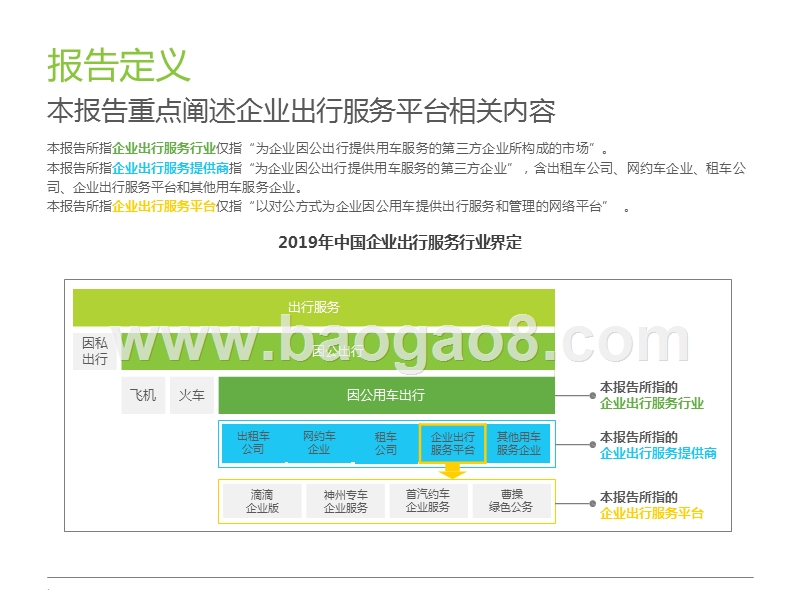Click yellow legend label 企业出行服务平台 at right
Viewport: 800px width, 600px height.
coord(652,513)
